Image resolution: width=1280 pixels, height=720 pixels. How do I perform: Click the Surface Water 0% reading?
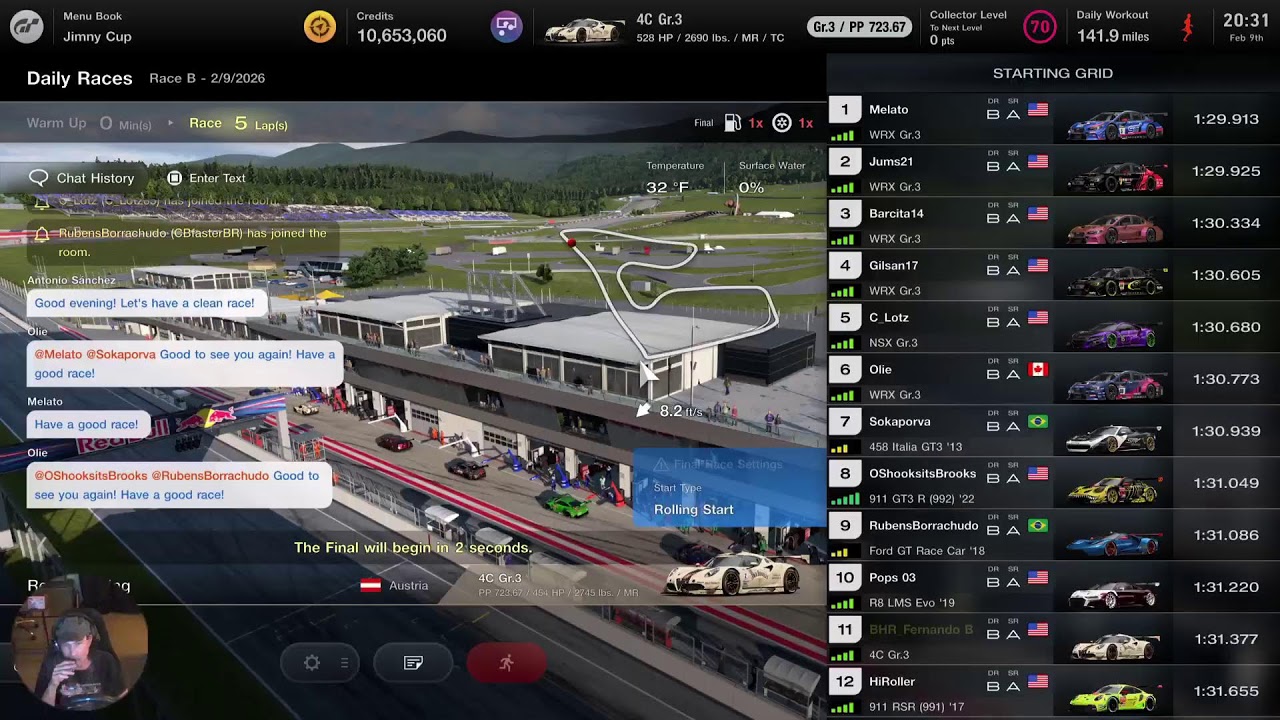click(771, 178)
